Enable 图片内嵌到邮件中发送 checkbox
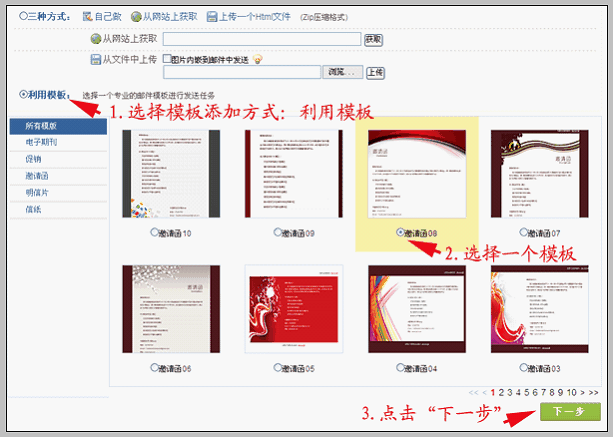The image size is (614, 438). click(167, 59)
